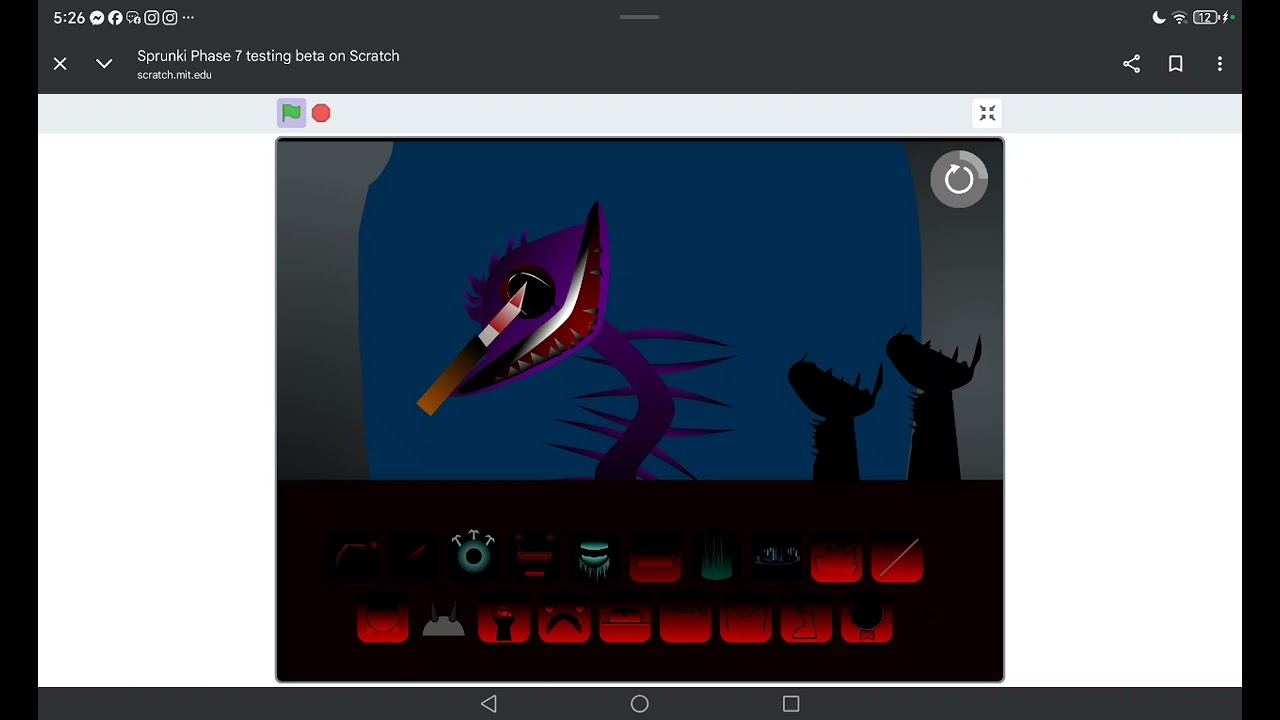Choose the teal dripping mouth icon
Viewport: 1280px width, 720px height.
tap(594, 558)
